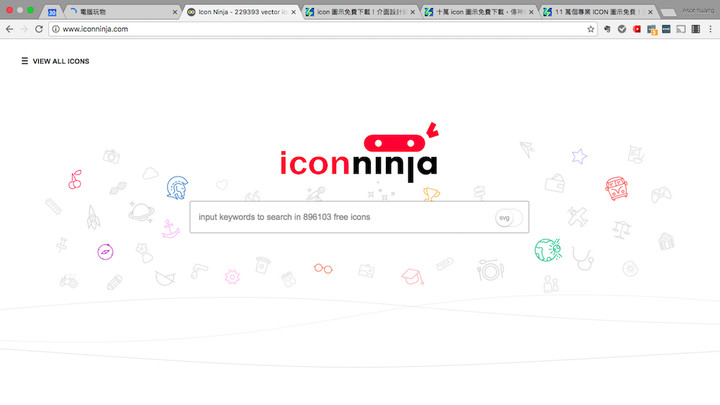
Task: Click the pink gear icon
Action: click(x=232, y=276)
